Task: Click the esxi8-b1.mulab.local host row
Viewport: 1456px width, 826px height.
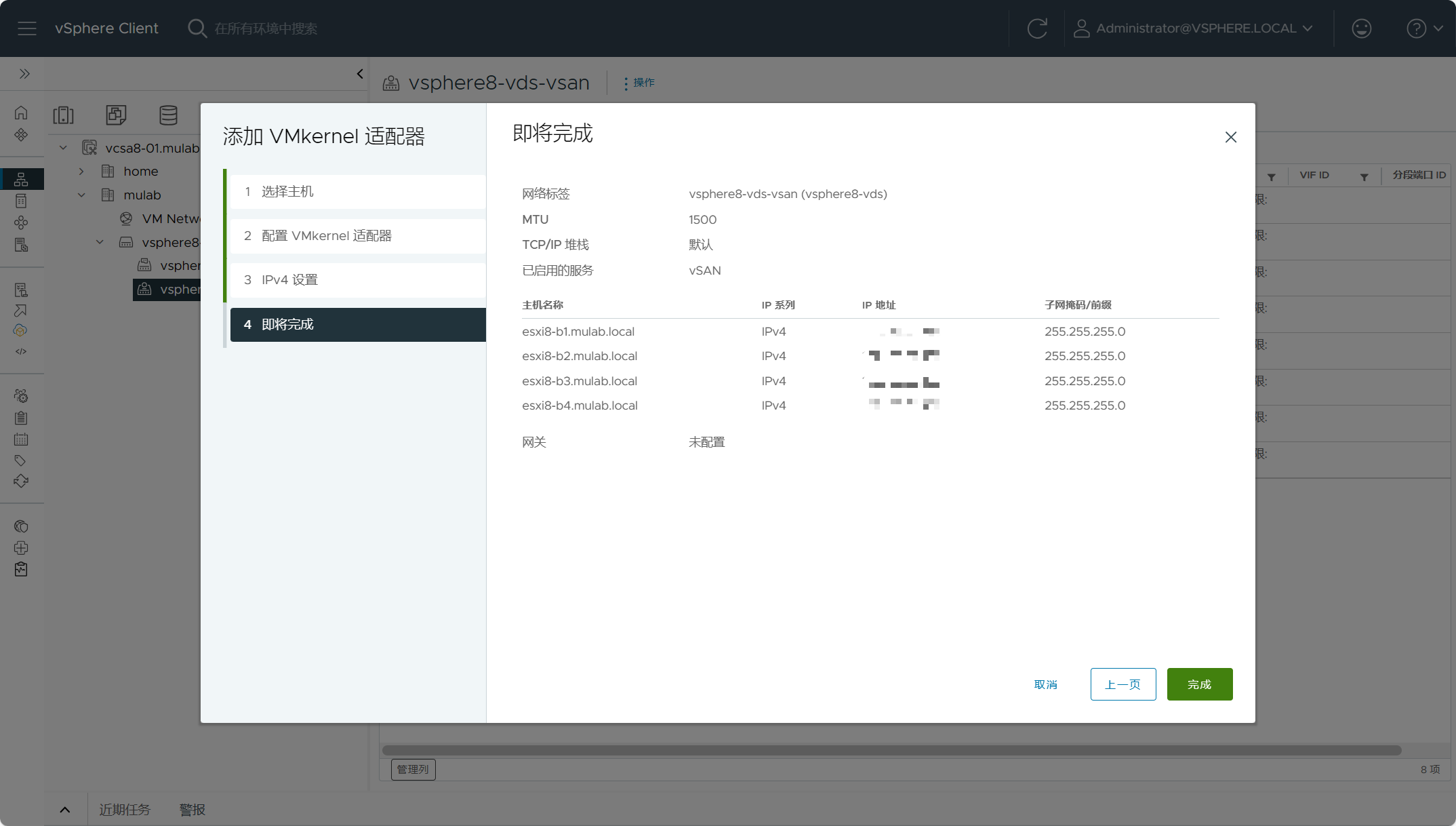Action: (x=870, y=332)
